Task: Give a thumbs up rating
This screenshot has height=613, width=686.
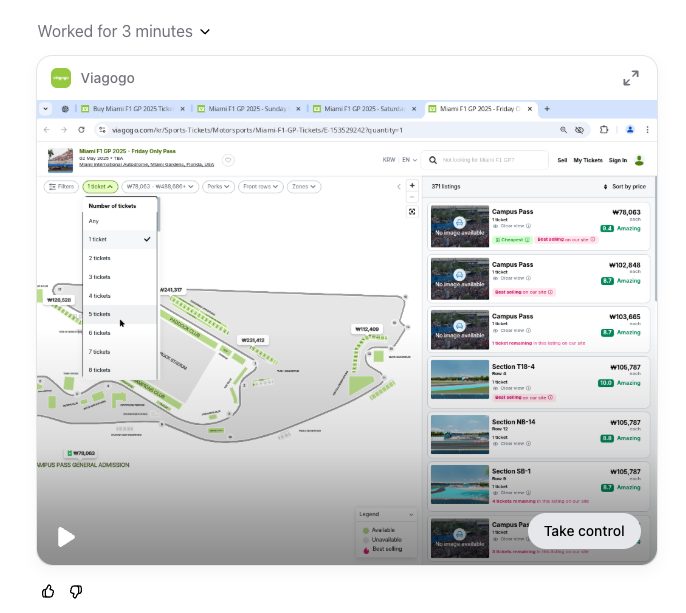Action: pos(48,592)
